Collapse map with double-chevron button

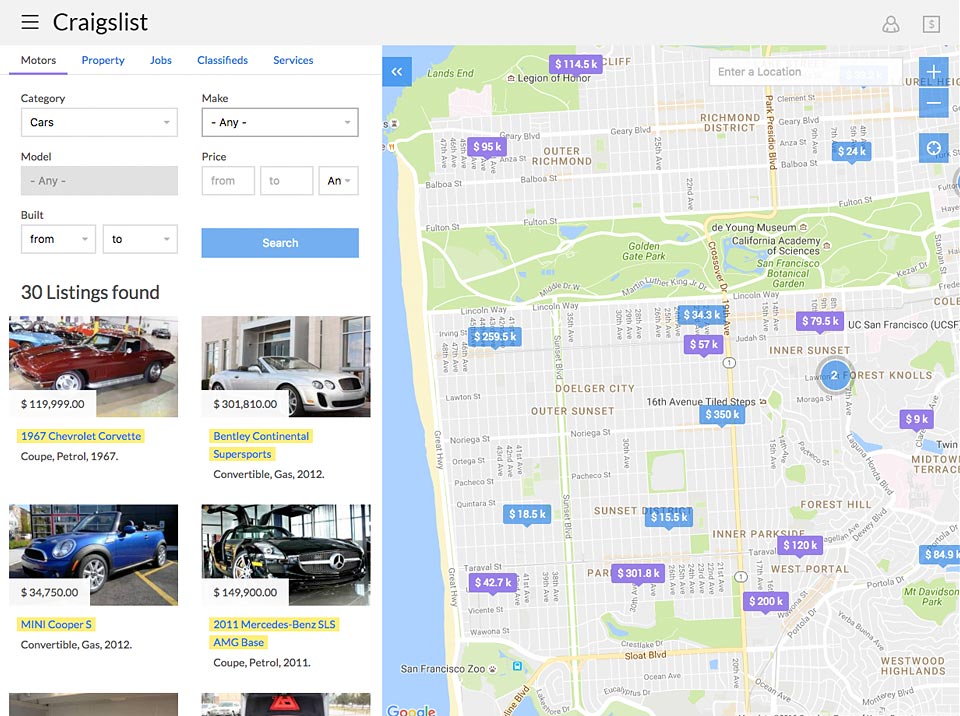397,72
